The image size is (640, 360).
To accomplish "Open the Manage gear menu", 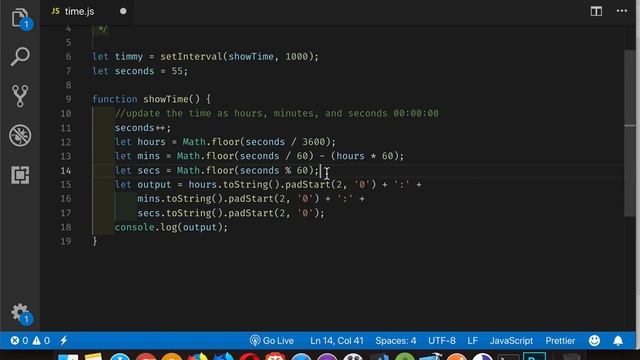I will click(x=20, y=313).
